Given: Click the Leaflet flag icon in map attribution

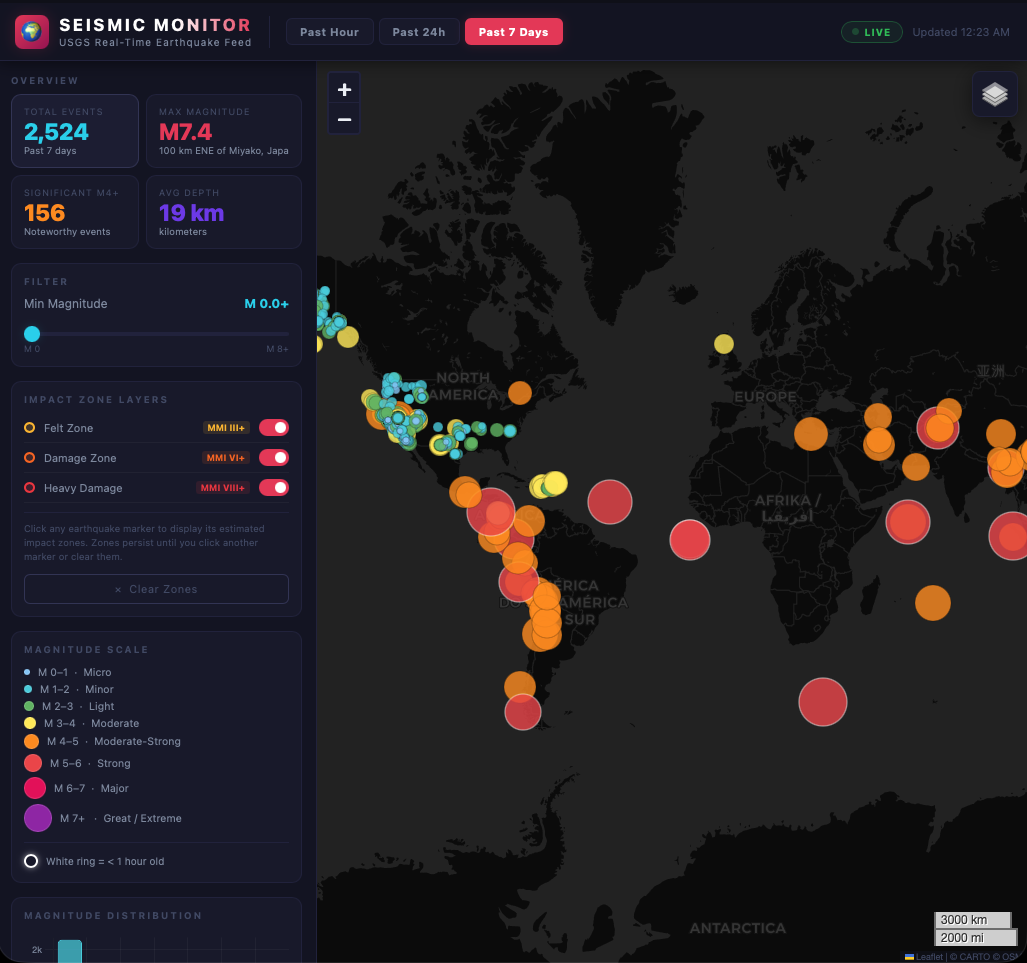Looking at the screenshot, I should point(909,956).
